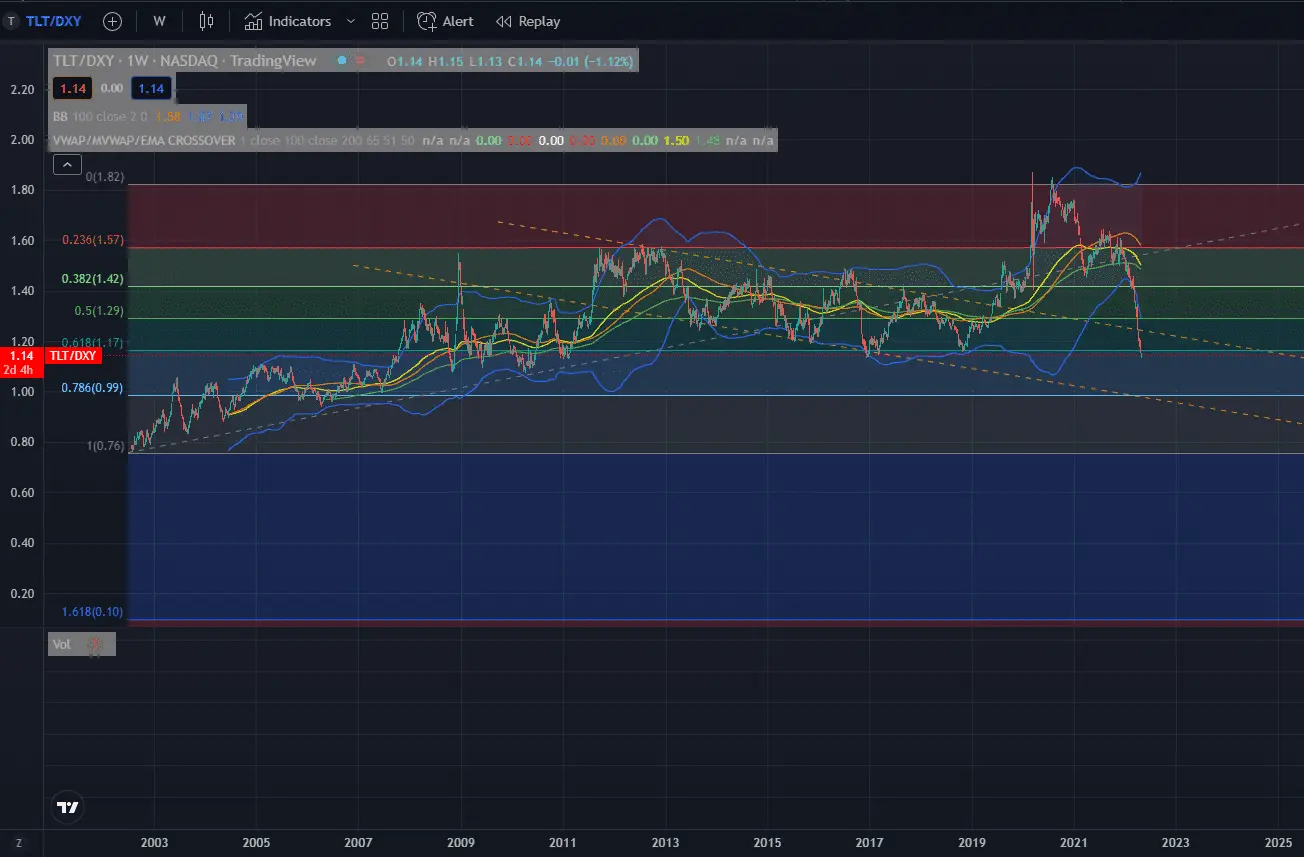Image resolution: width=1304 pixels, height=857 pixels.
Task: Click the TradingView logo on the chart
Action: tap(68, 807)
